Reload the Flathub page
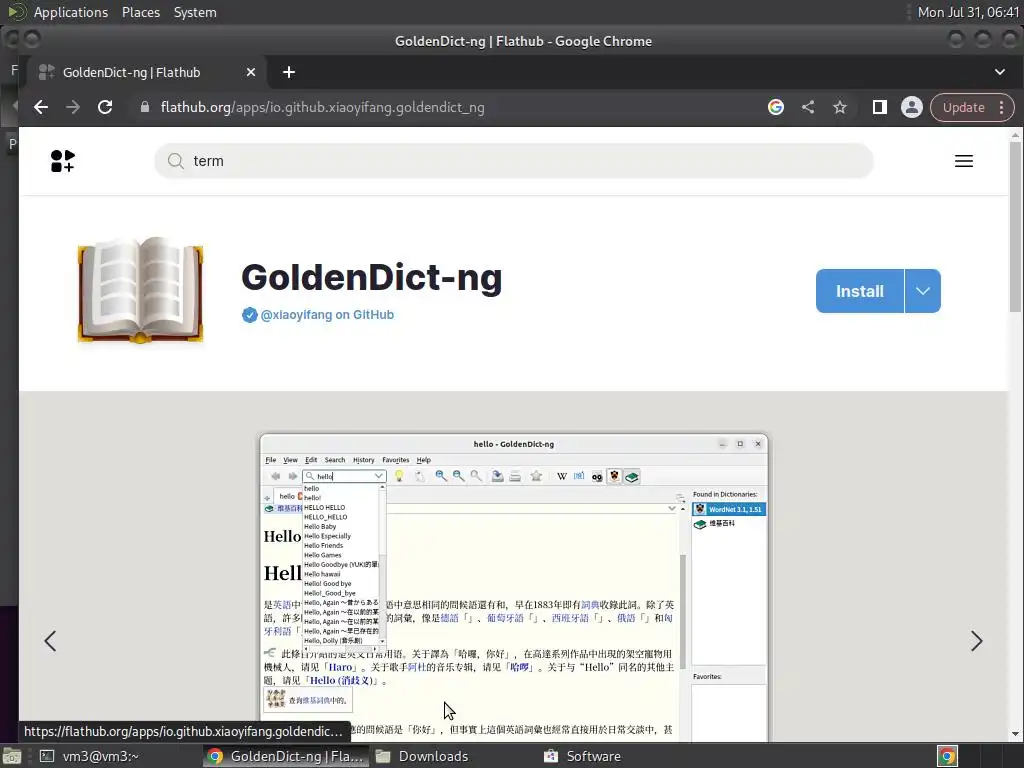Viewport: 1024px width, 768px height. (105, 108)
